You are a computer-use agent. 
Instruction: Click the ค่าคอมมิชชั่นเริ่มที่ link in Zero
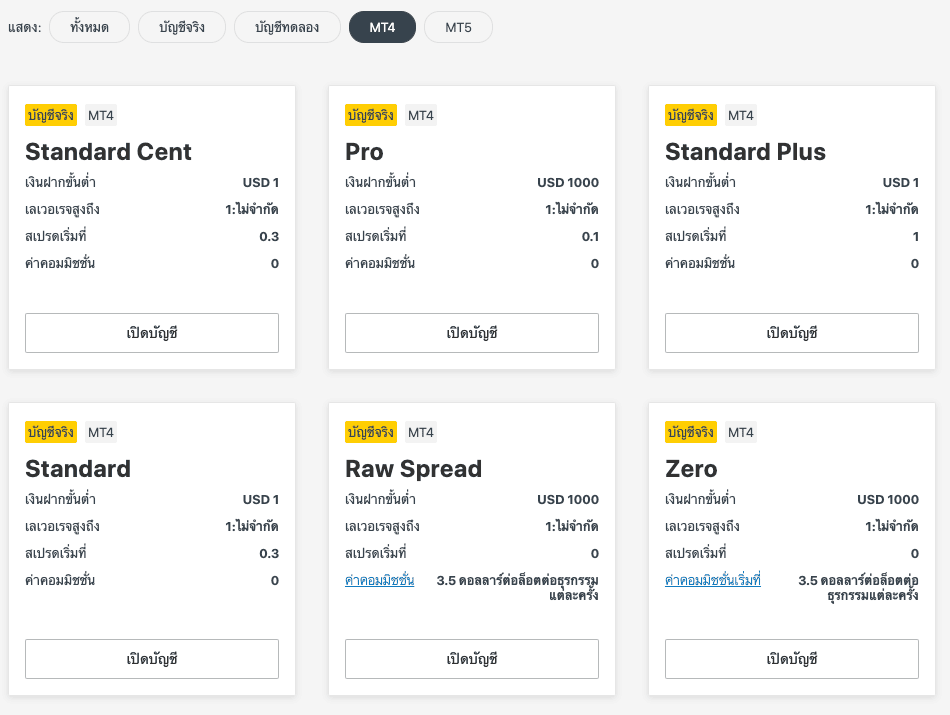pyautogui.click(x=712, y=580)
